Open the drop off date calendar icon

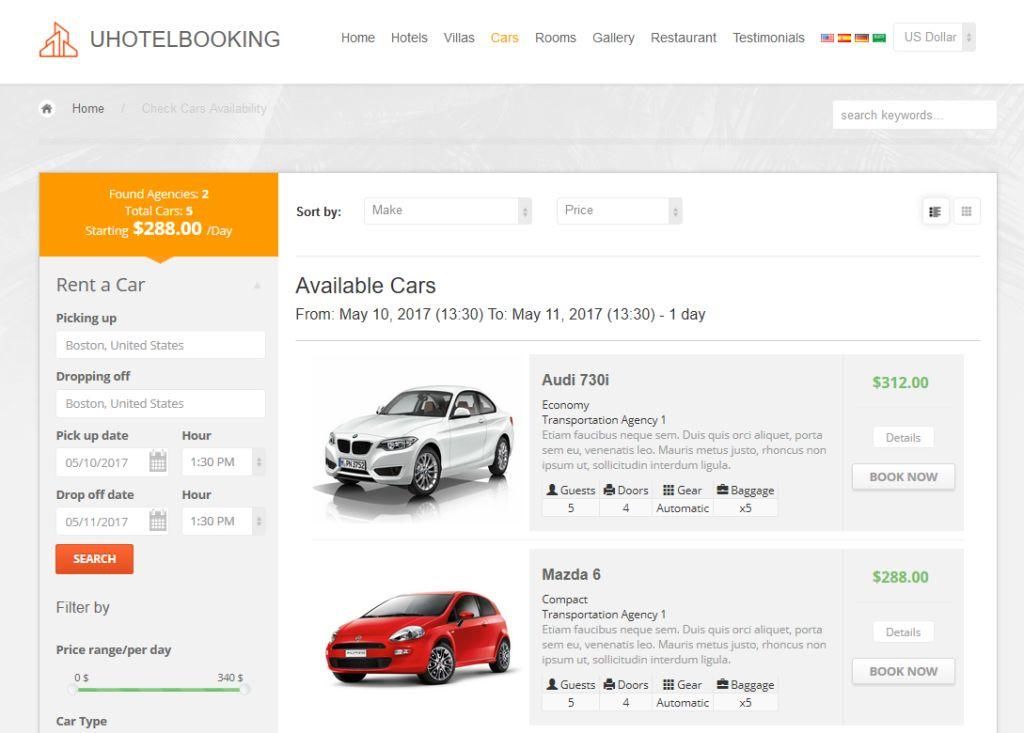(x=158, y=521)
